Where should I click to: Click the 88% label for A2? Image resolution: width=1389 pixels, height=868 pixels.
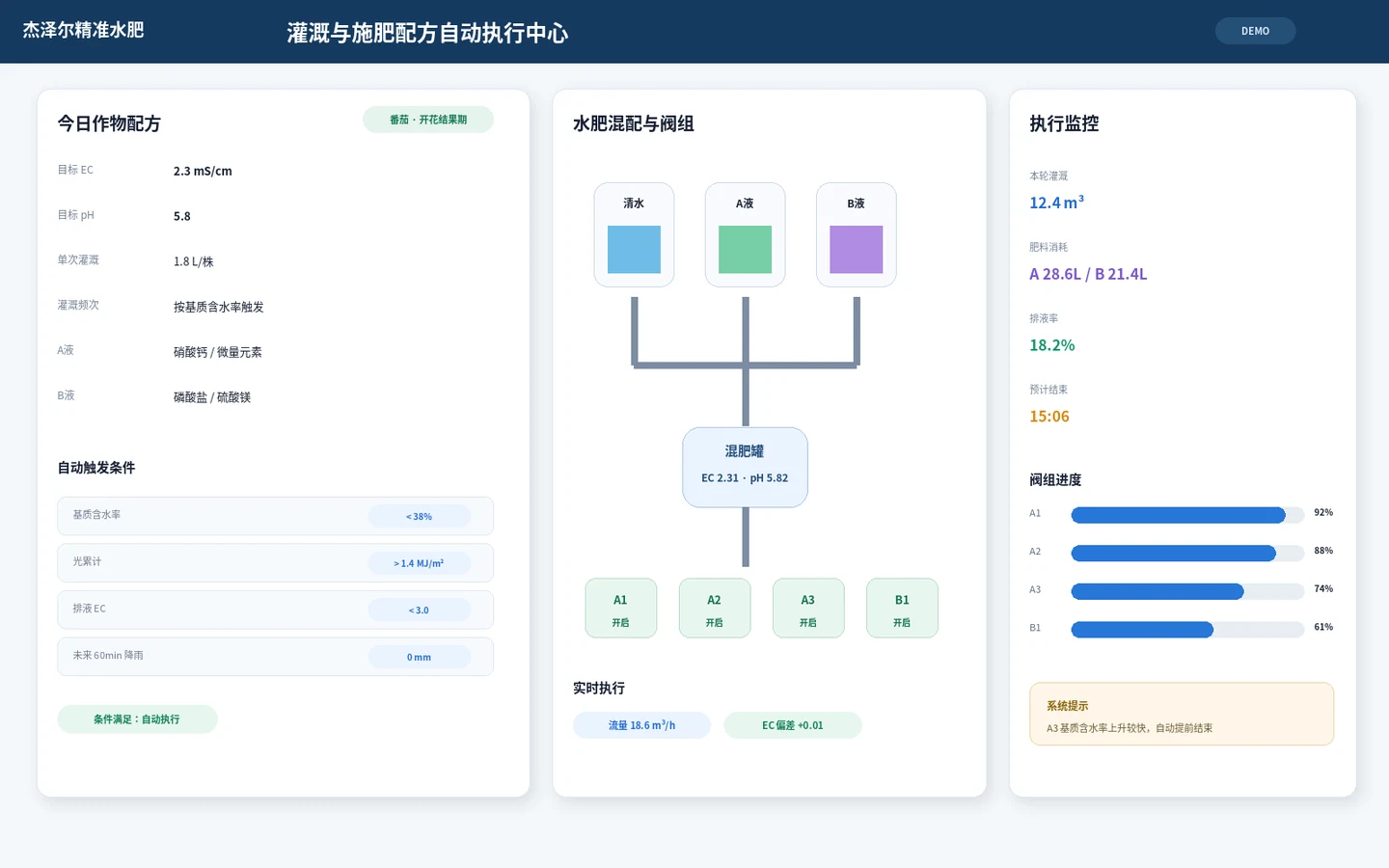[x=1323, y=552]
